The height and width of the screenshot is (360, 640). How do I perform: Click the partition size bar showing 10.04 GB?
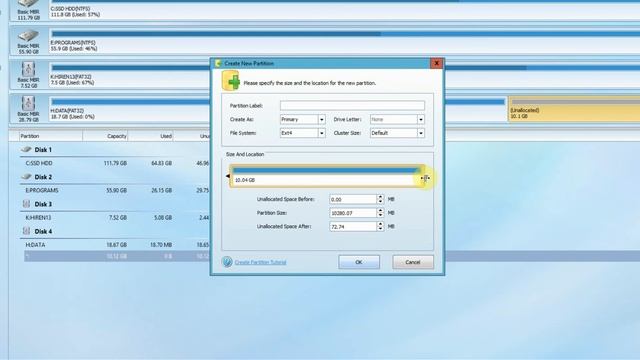[327, 176]
